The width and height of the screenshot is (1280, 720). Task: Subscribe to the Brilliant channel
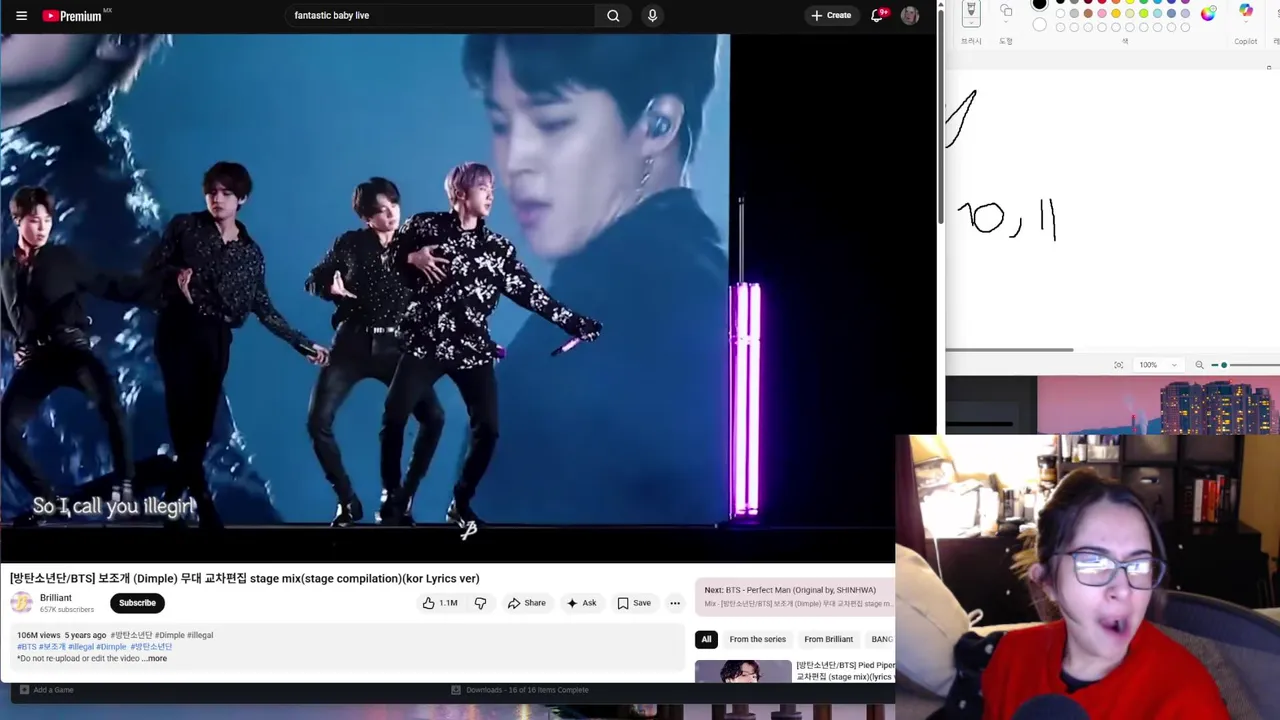[x=137, y=603]
